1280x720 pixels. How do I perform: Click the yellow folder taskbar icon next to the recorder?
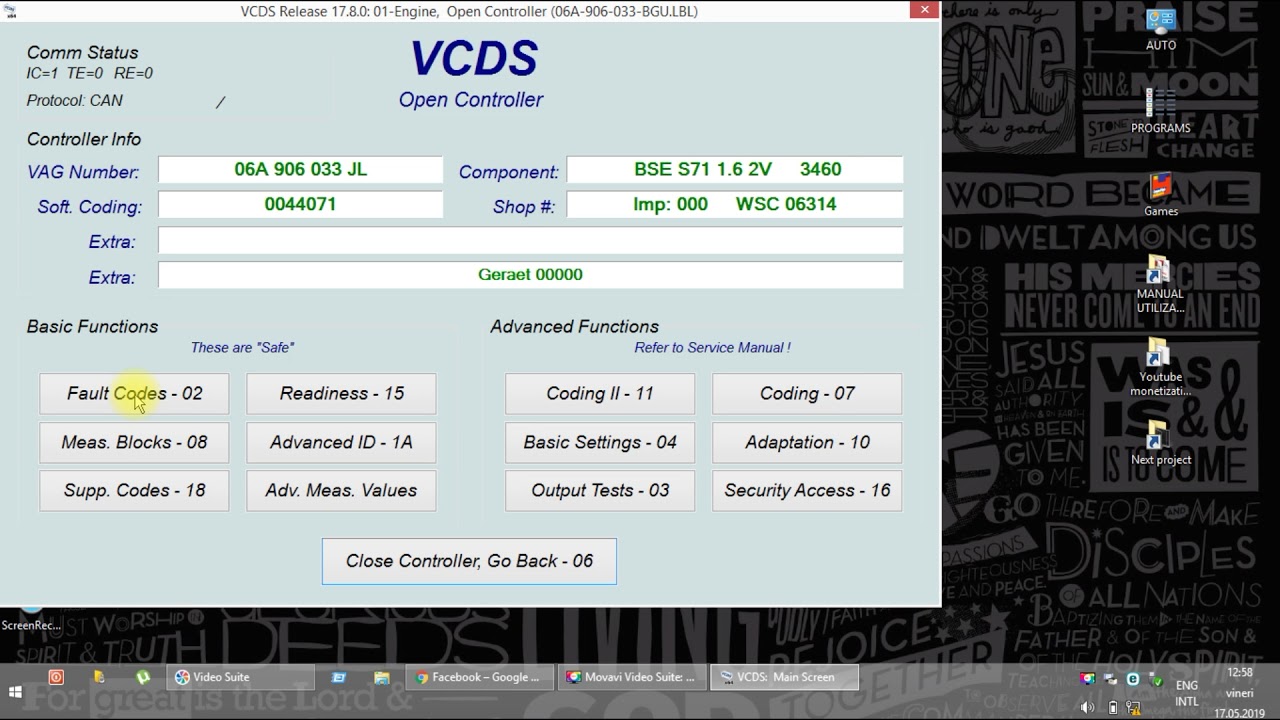tap(99, 677)
